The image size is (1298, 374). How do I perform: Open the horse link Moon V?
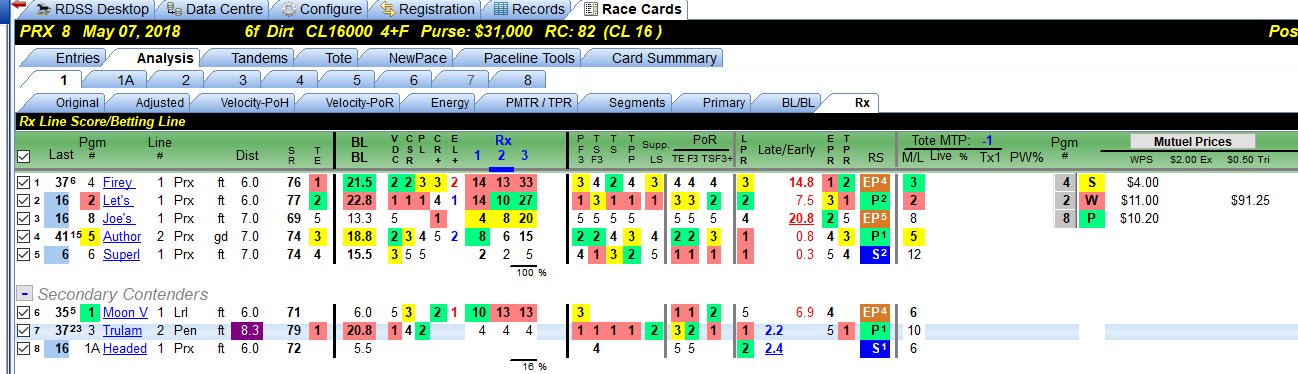[x=125, y=313]
